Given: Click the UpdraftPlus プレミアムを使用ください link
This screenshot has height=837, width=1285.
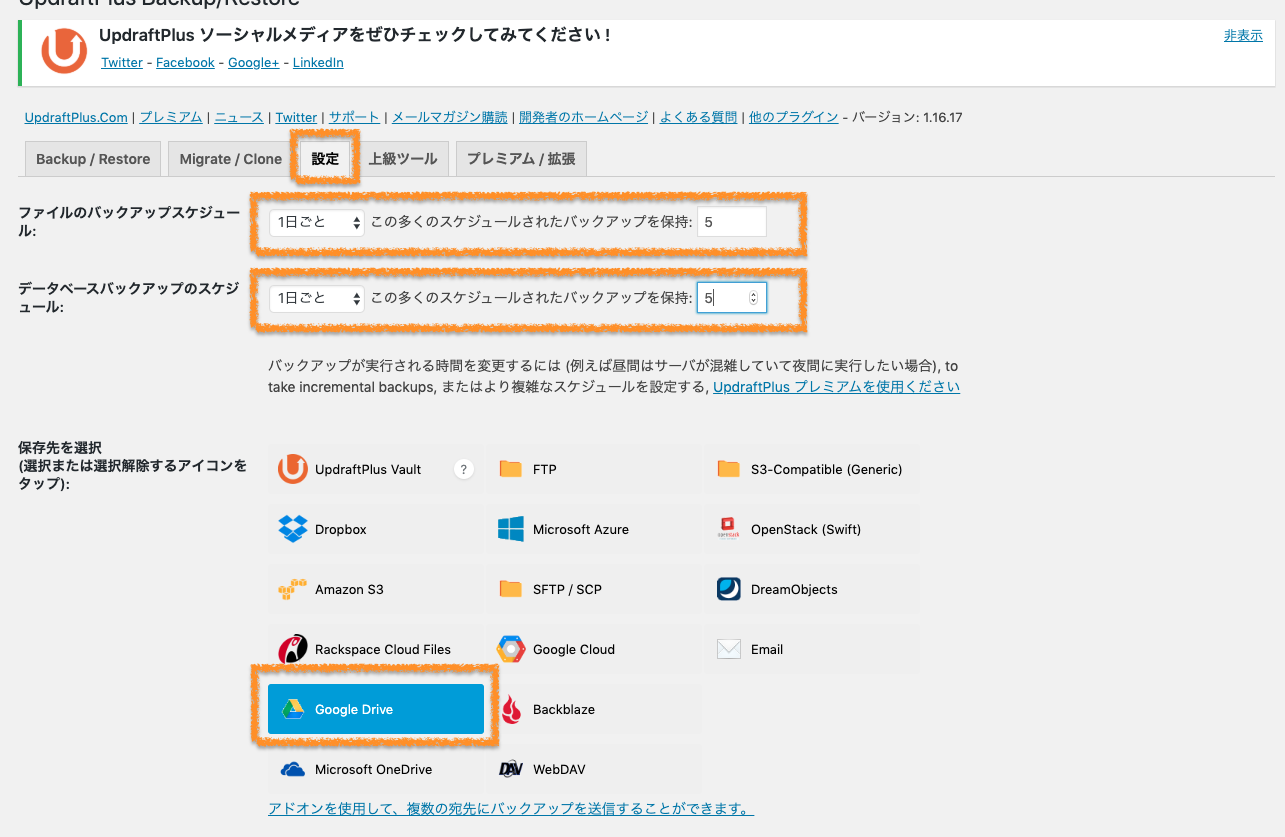Looking at the screenshot, I should click(836, 387).
